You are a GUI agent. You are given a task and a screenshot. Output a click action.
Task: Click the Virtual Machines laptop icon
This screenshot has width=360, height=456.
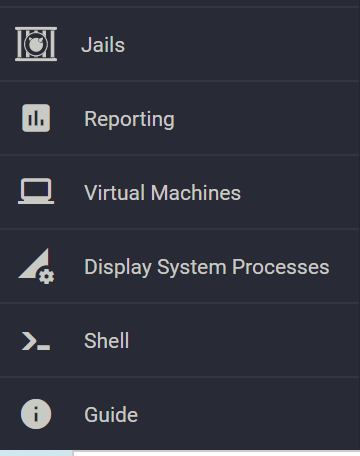coord(36,191)
